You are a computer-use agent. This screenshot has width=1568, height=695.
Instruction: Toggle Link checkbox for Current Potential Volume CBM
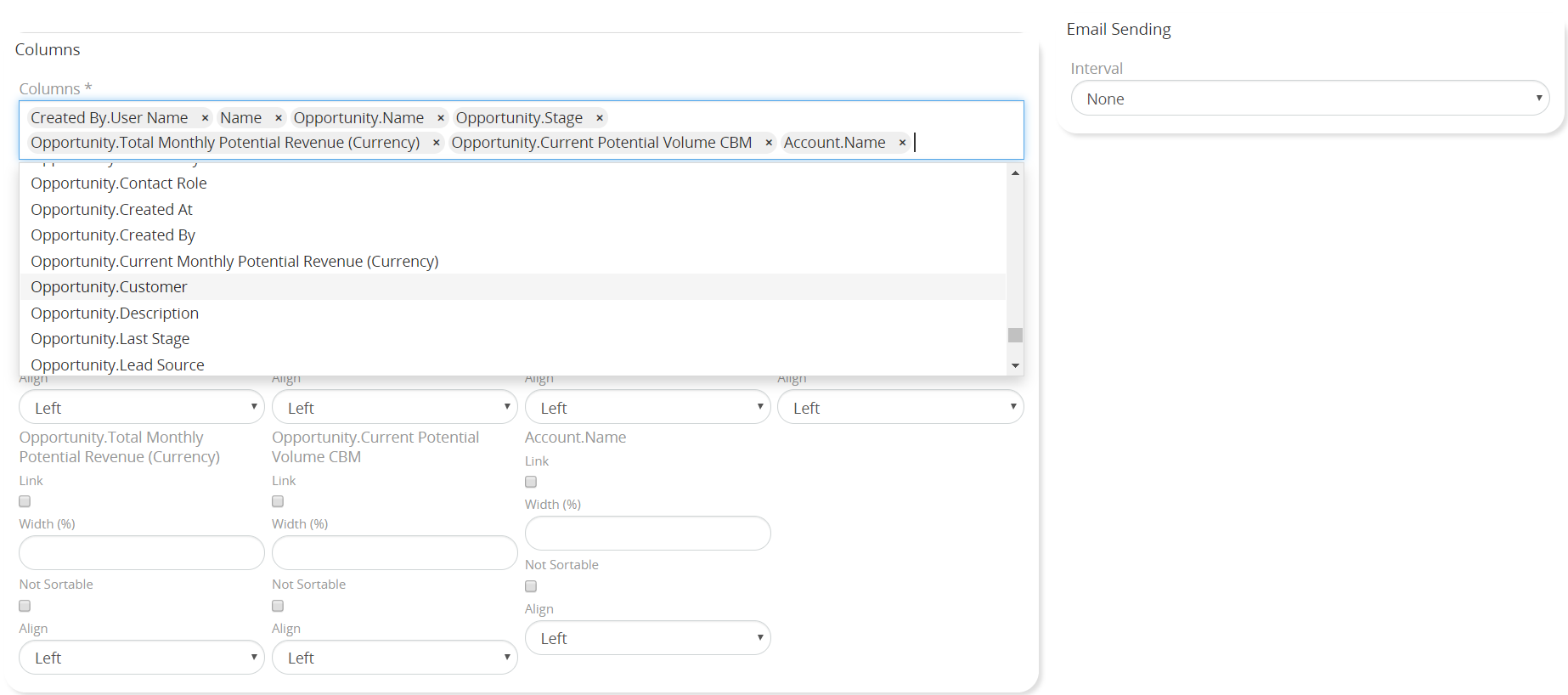(x=278, y=501)
